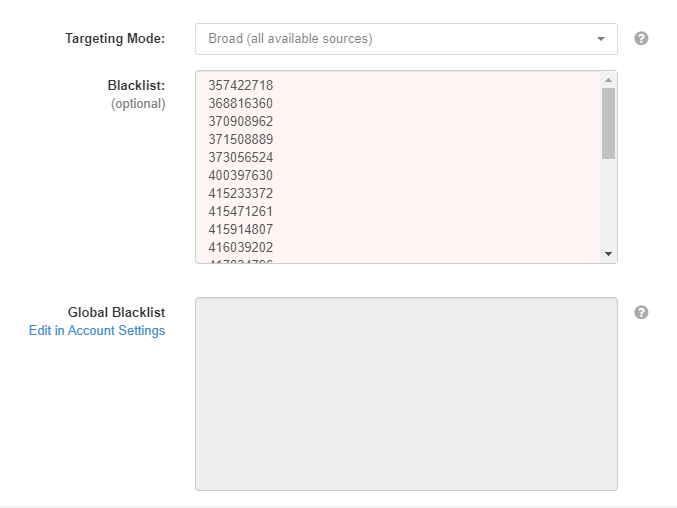
Task: Place cursor on entry 400397630
Action: (241, 176)
